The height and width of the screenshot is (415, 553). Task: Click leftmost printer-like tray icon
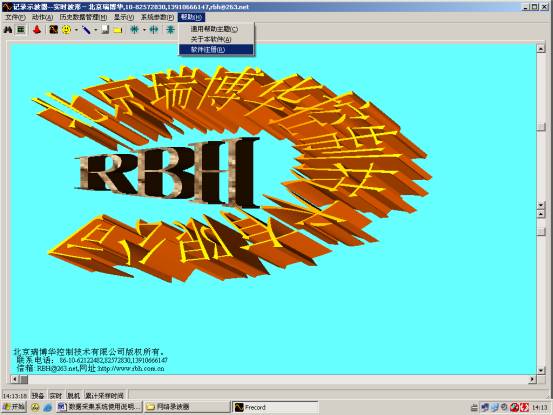(x=474, y=408)
